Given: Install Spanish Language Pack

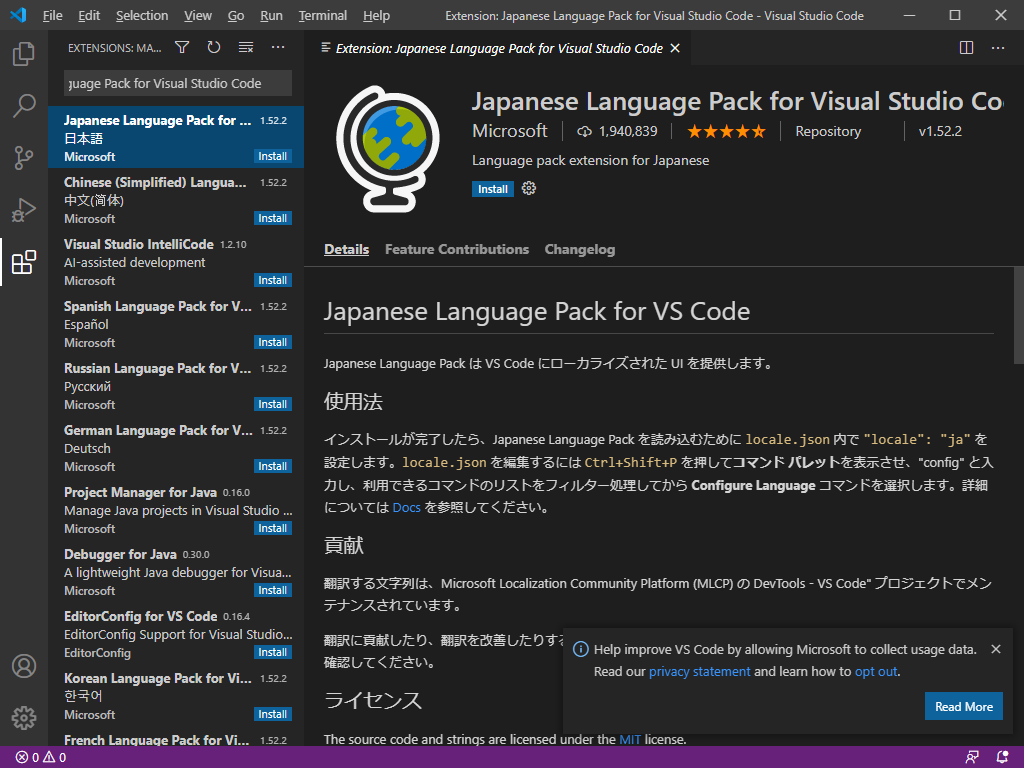Looking at the screenshot, I should click(x=272, y=342).
